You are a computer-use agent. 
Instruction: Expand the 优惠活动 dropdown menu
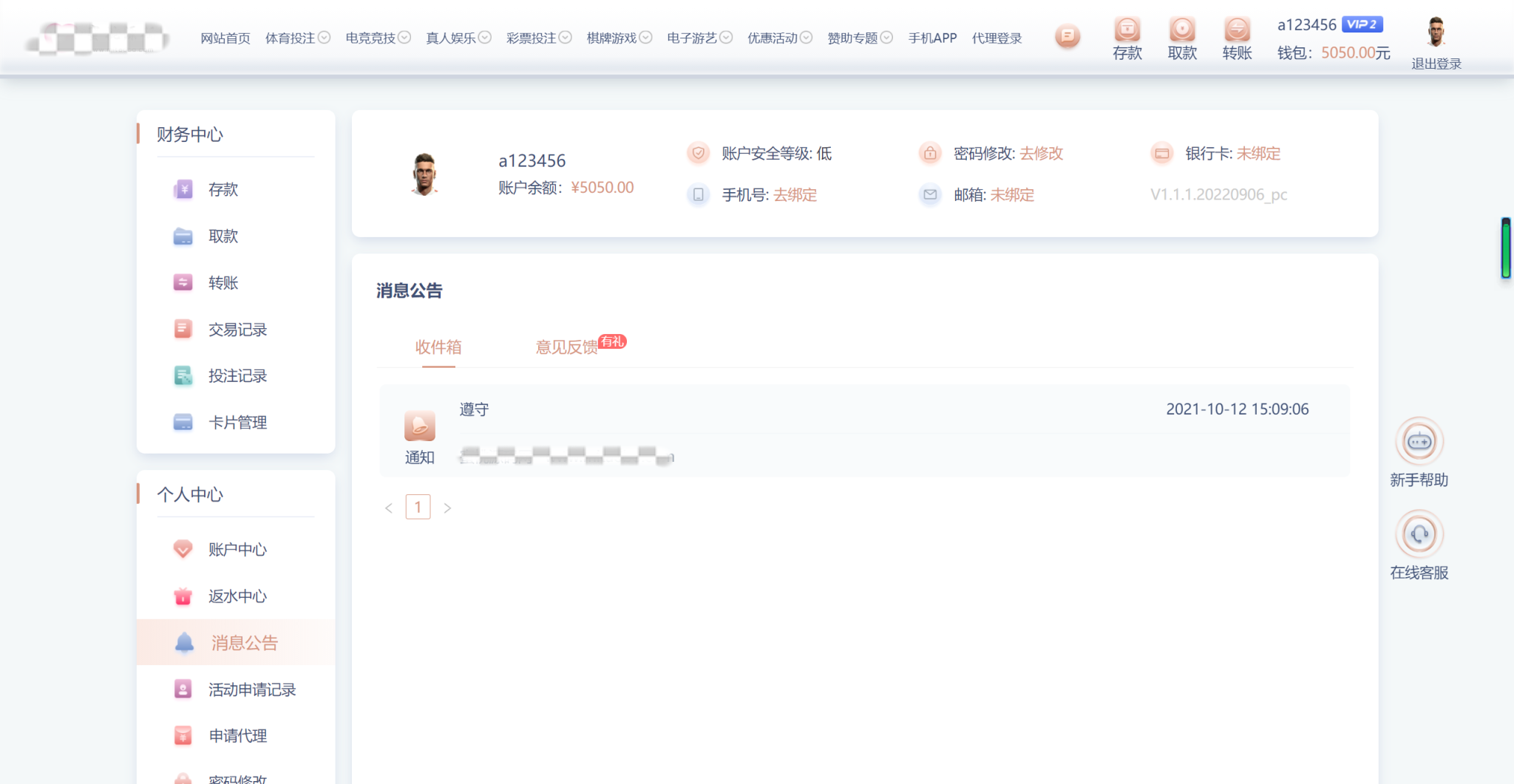coord(779,38)
